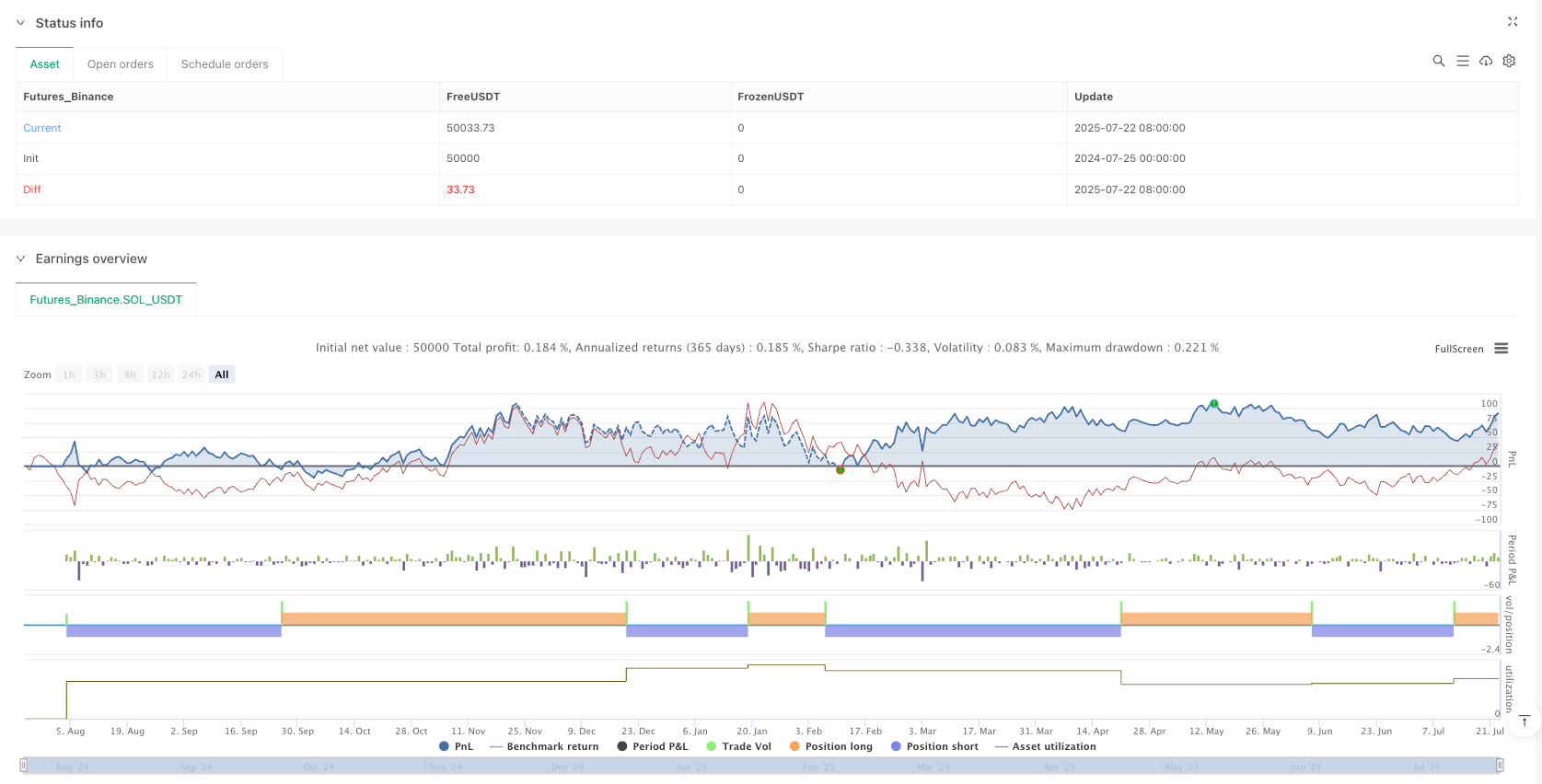This screenshot has height=784, width=1542.
Task: Click the scroll-to-top arrow button
Action: 1525,721
